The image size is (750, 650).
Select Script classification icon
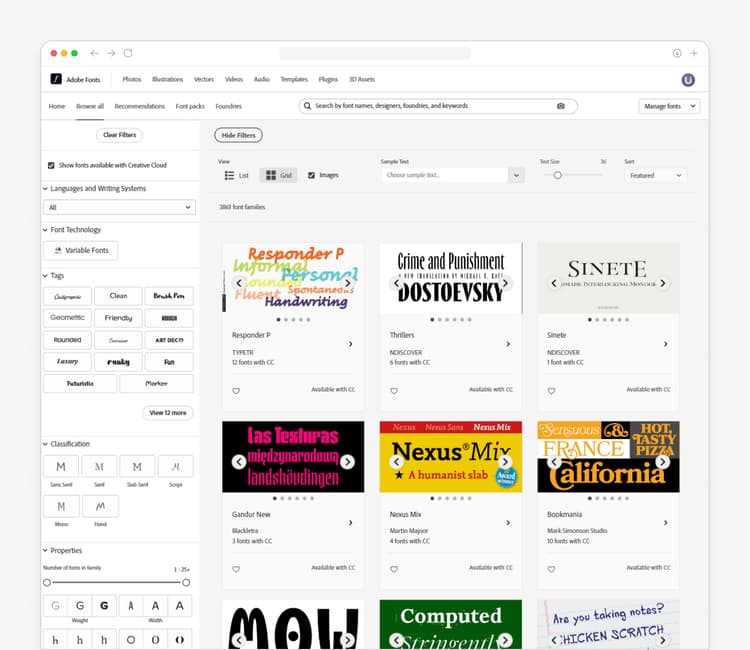coord(176,466)
